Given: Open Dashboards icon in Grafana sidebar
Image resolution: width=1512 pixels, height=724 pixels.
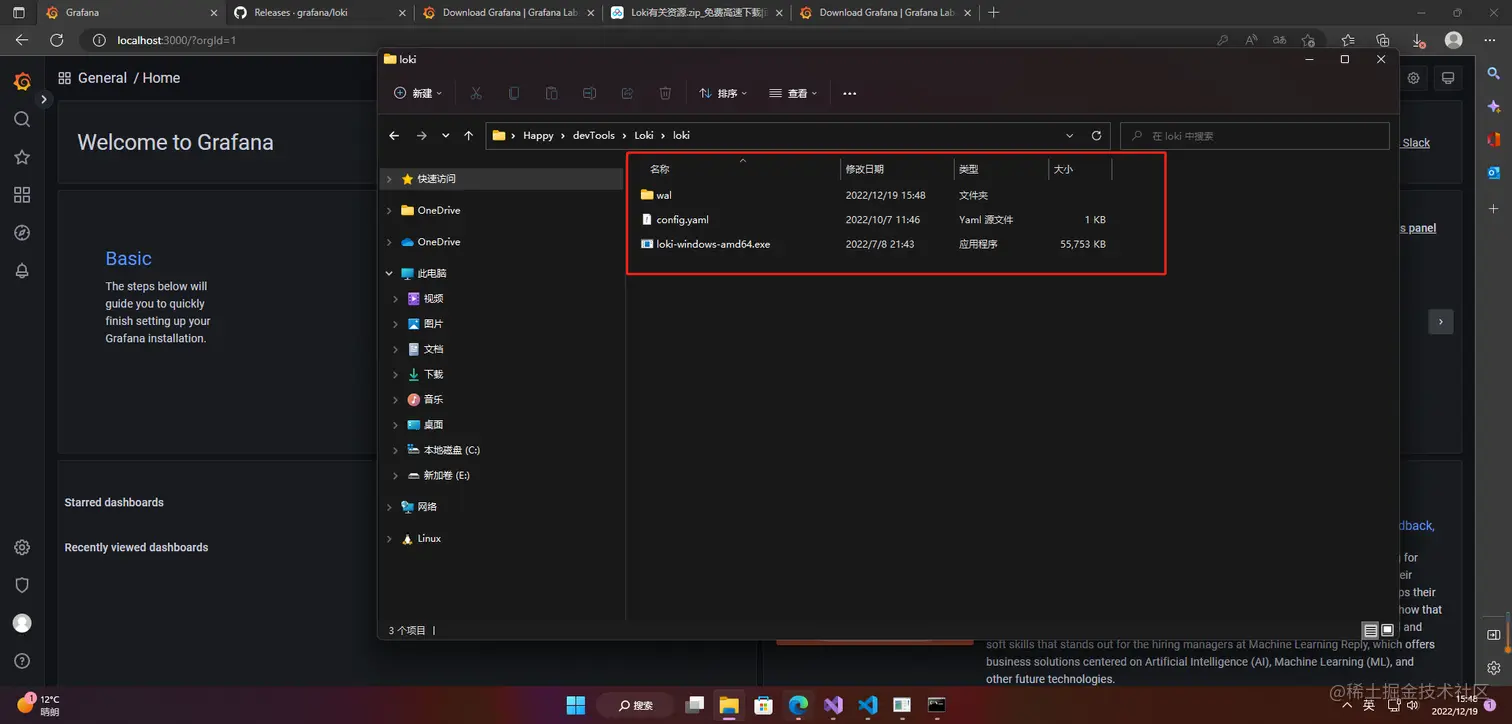Looking at the screenshot, I should [x=22, y=195].
